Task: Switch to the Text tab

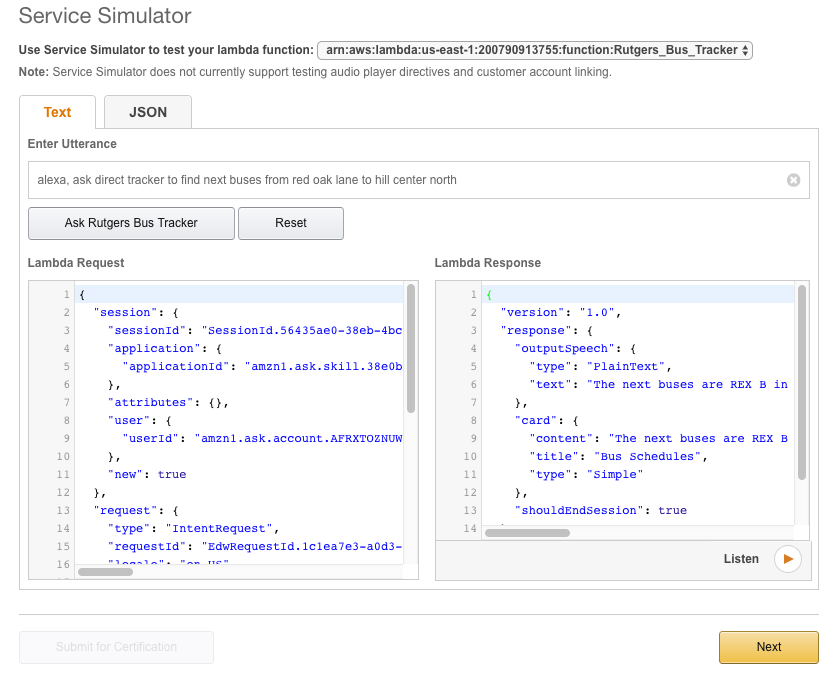Action: pyautogui.click(x=58, y=112)
